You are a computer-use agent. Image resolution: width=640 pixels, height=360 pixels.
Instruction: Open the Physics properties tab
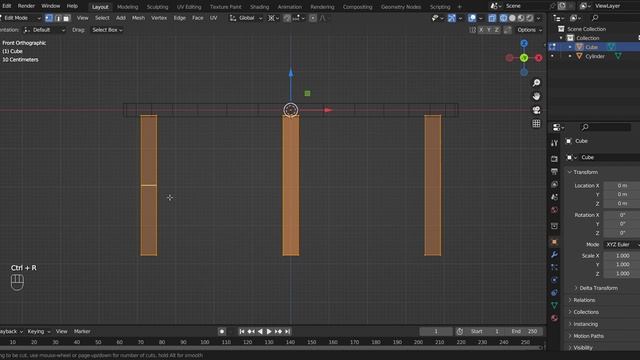554,280
